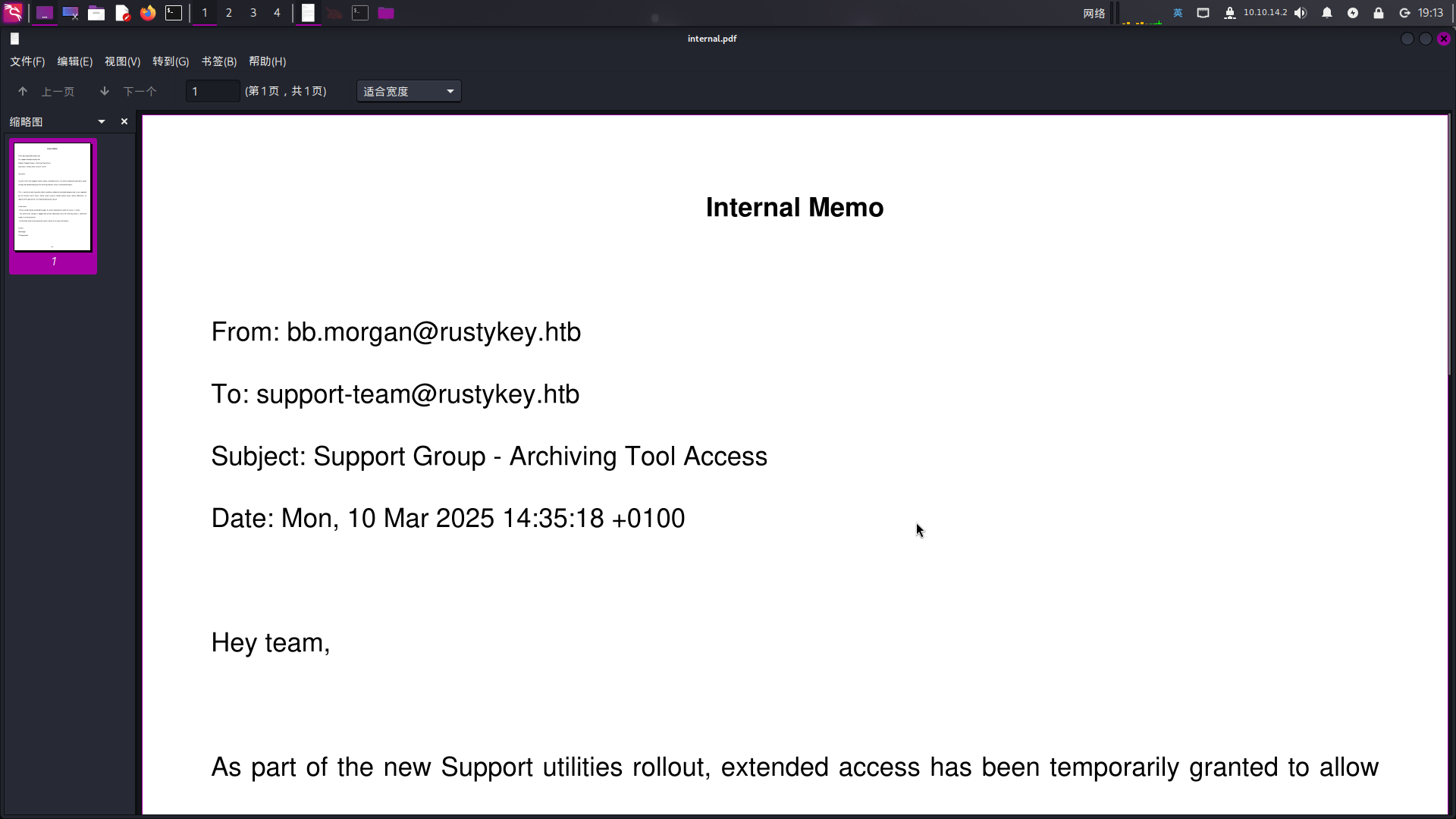1456x819 pixels.
Task: Close the thumbnail side panel
Action: pos(124,121)
